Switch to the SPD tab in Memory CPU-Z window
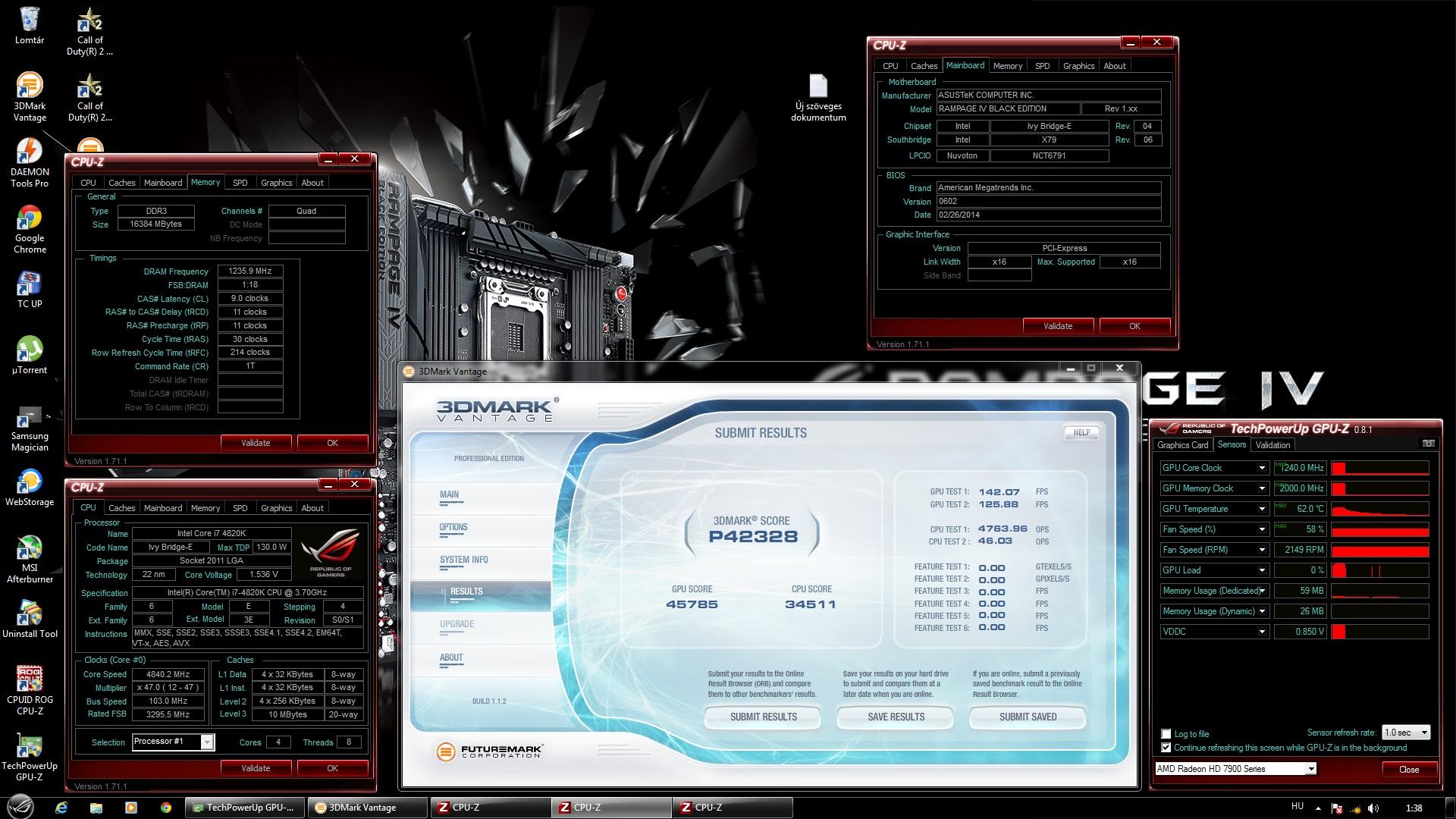This screenshot has width=1456, height=819. (240, 183)
